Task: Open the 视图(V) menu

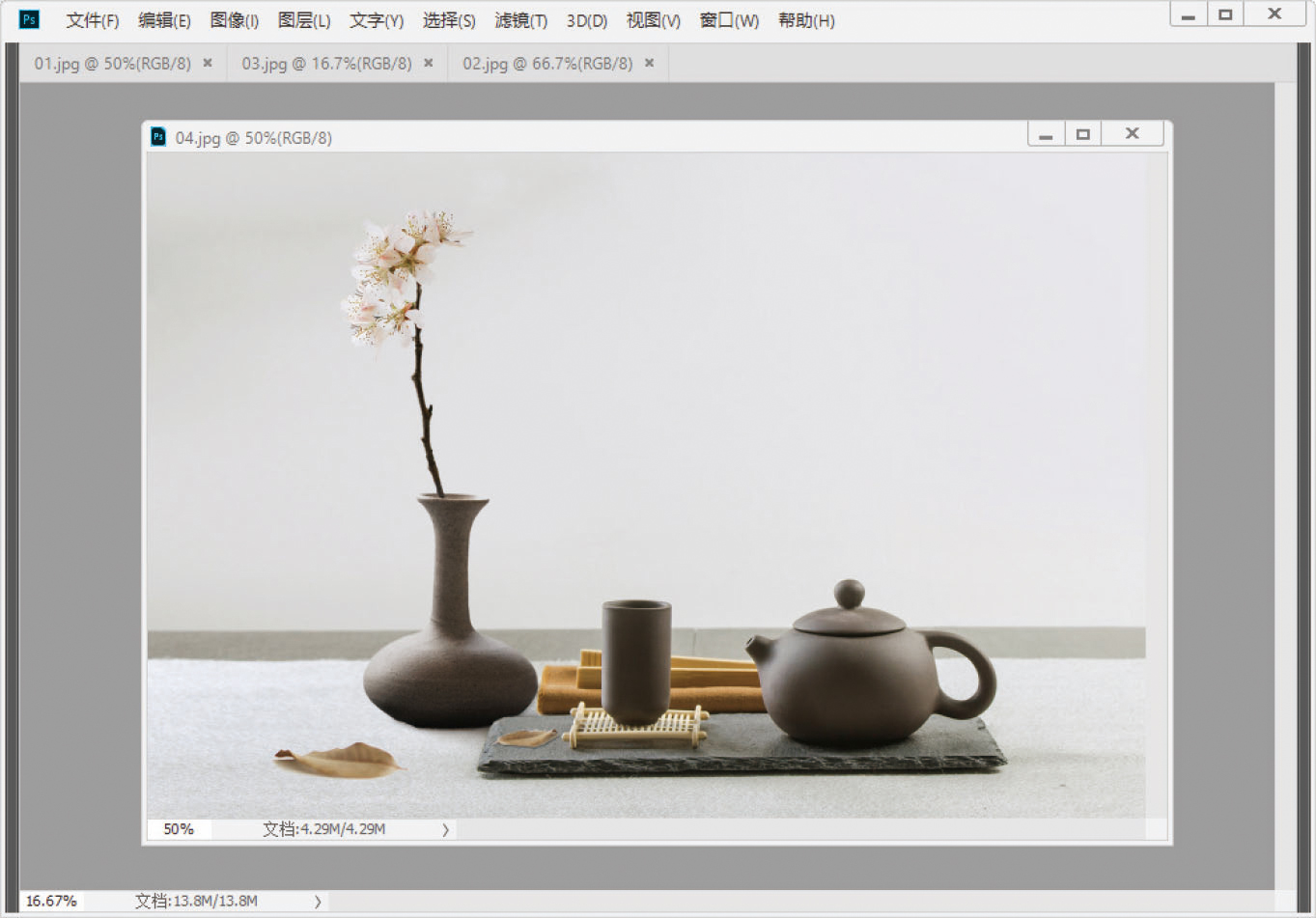Action: pyautogui.click(x=654, y=20)
